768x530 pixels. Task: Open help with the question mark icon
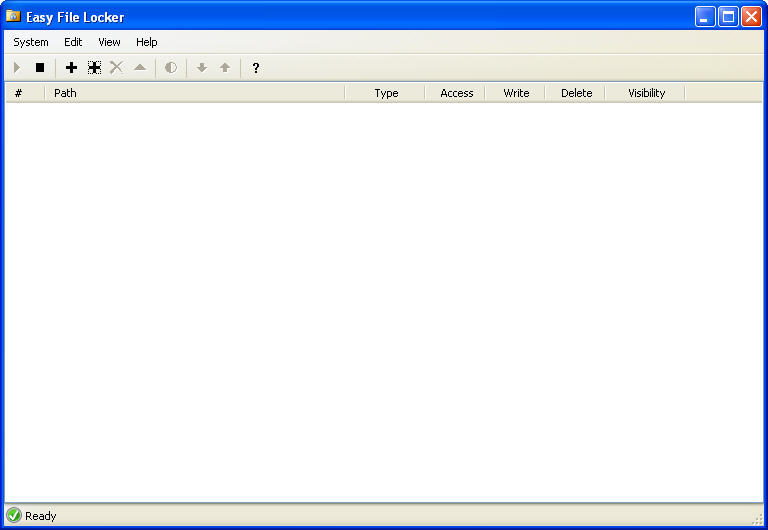[x=256, y=68]
